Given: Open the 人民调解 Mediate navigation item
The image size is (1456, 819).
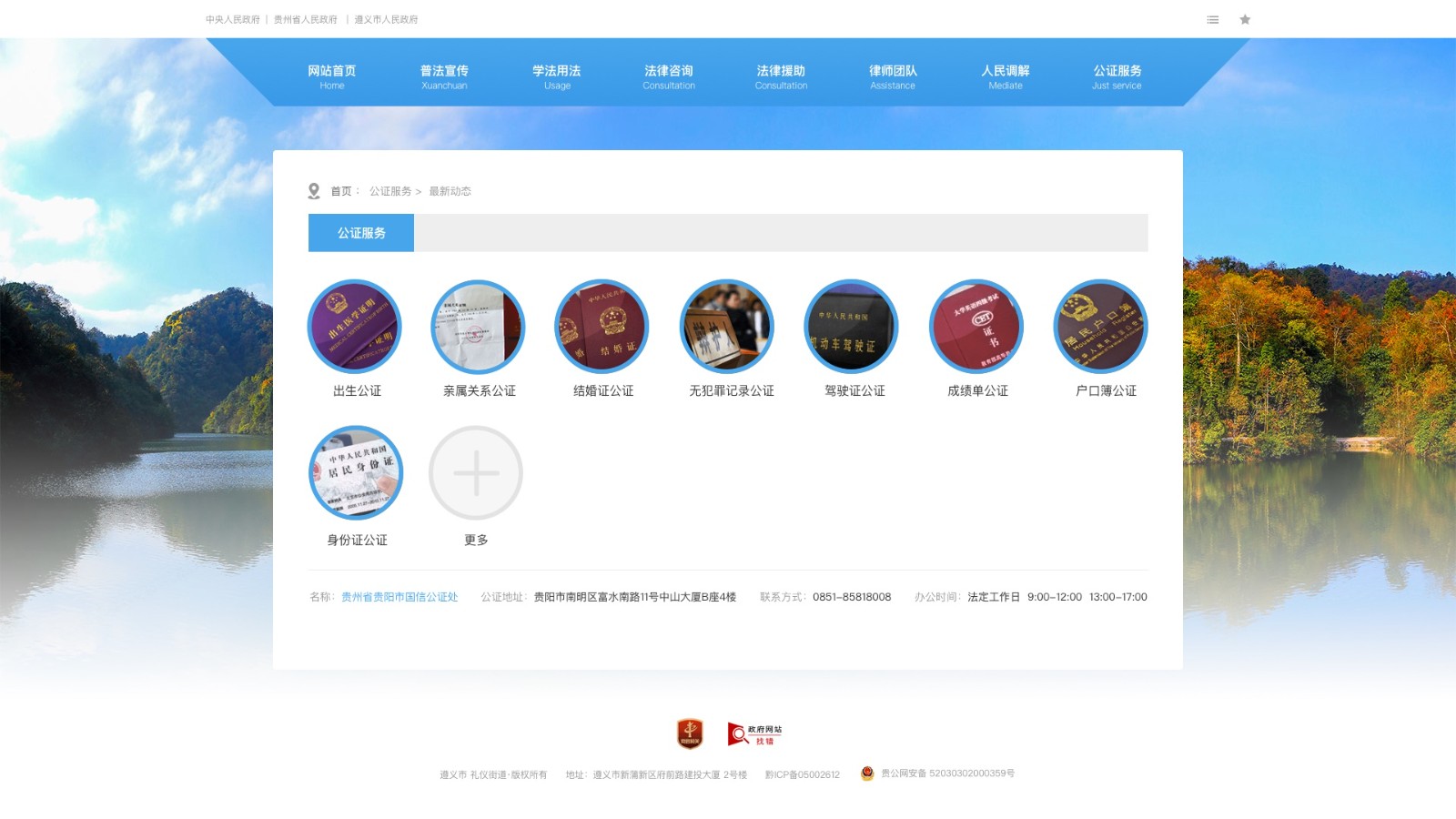Looking at the screenshot, I should click(1006, 76).
